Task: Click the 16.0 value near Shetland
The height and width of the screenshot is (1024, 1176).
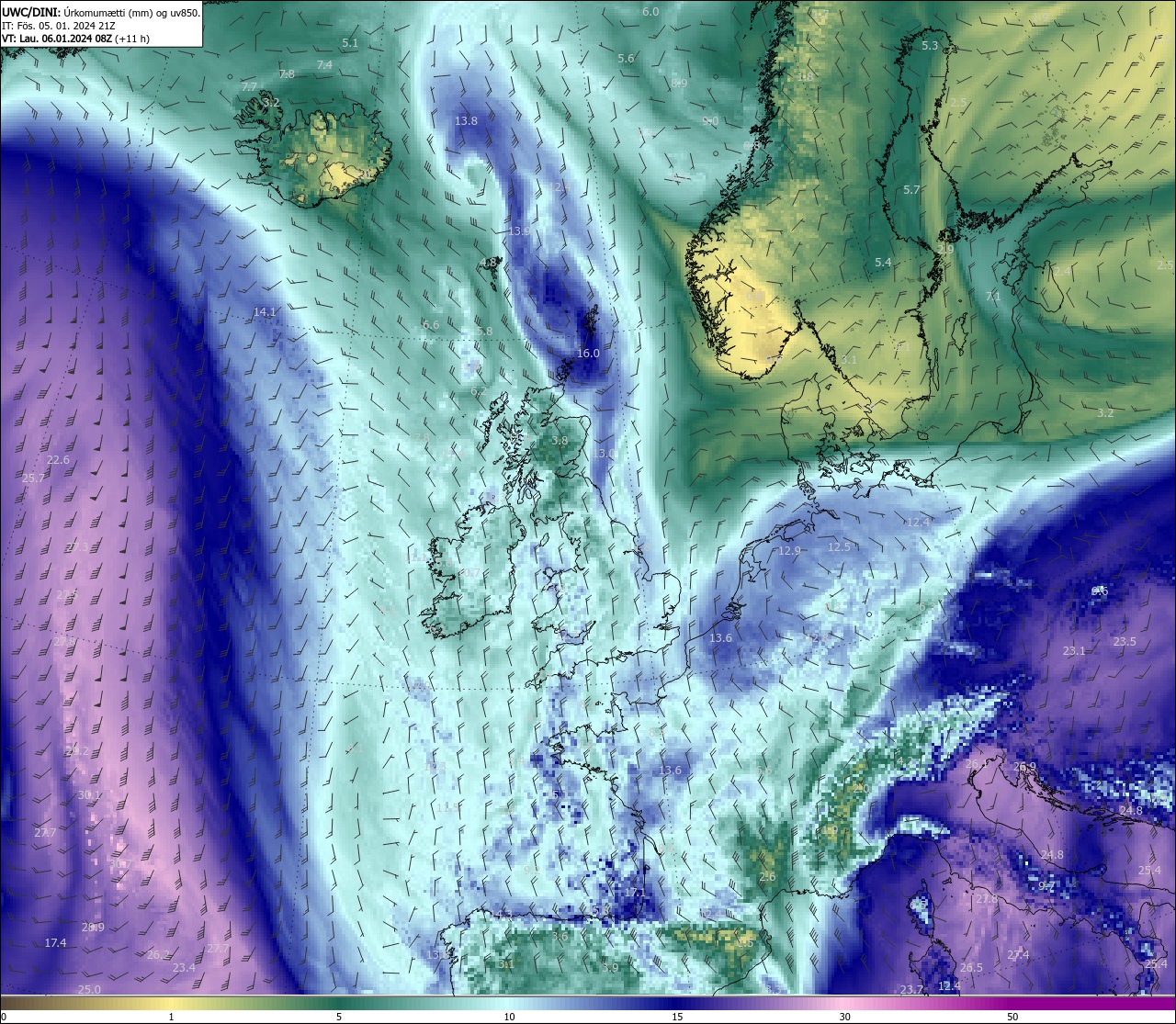Action: click(588, 354)
